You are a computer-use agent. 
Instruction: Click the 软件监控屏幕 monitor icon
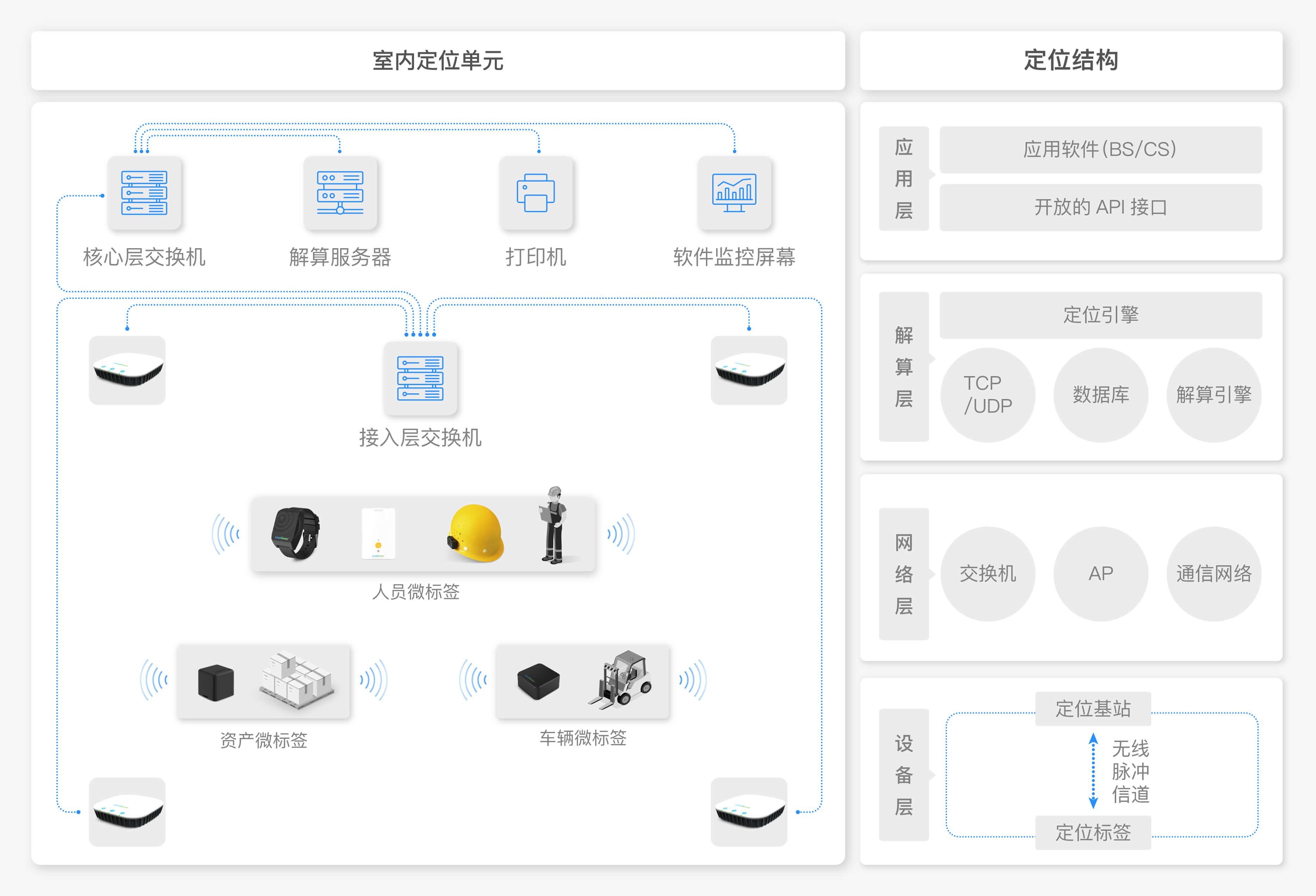[x=735, y=193]
